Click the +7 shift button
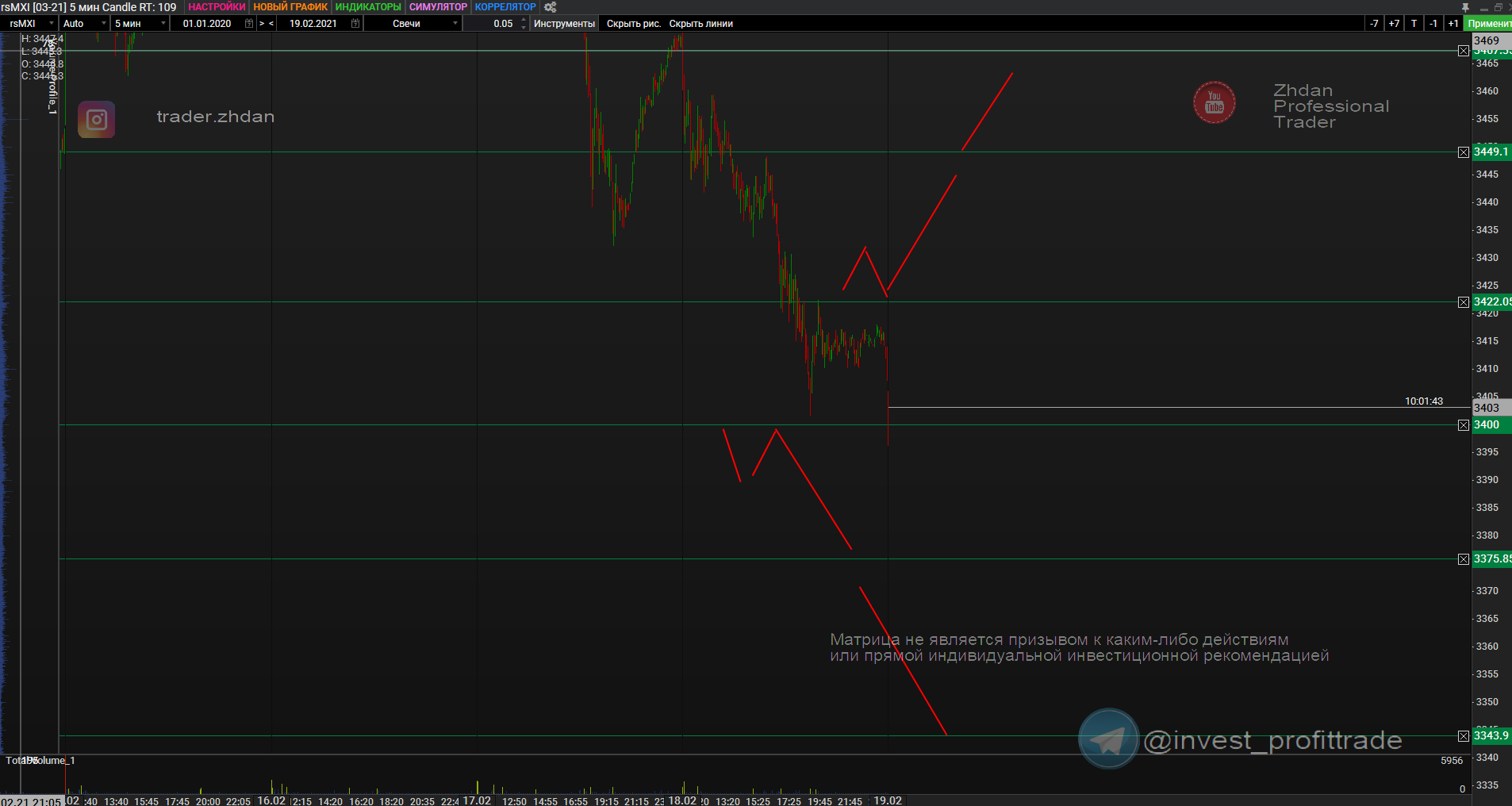Viewport: 1512px width, 806px height. click(x=1394, y=24)
